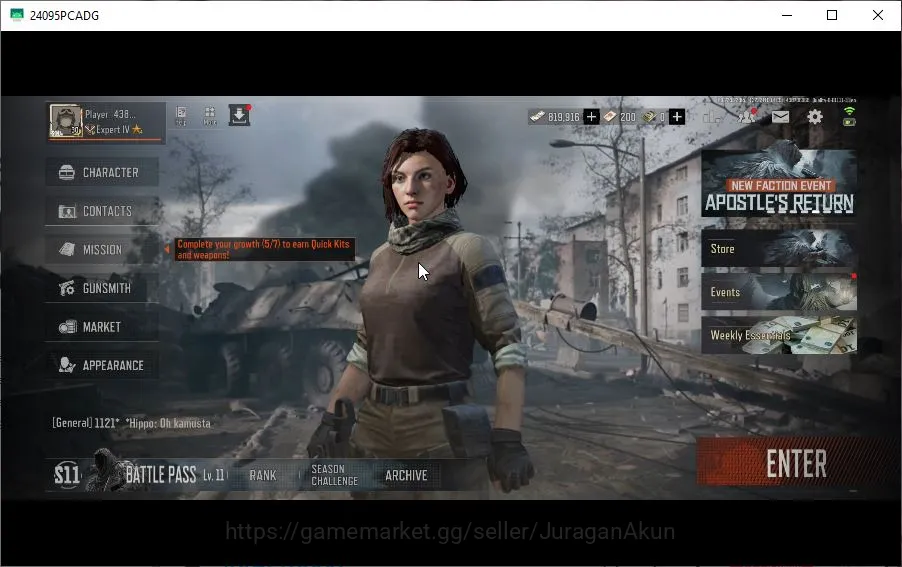Select the 819,916 cash balance
Image resolution: width=902 pixels, height=567 pixels.
pos(556,117)
